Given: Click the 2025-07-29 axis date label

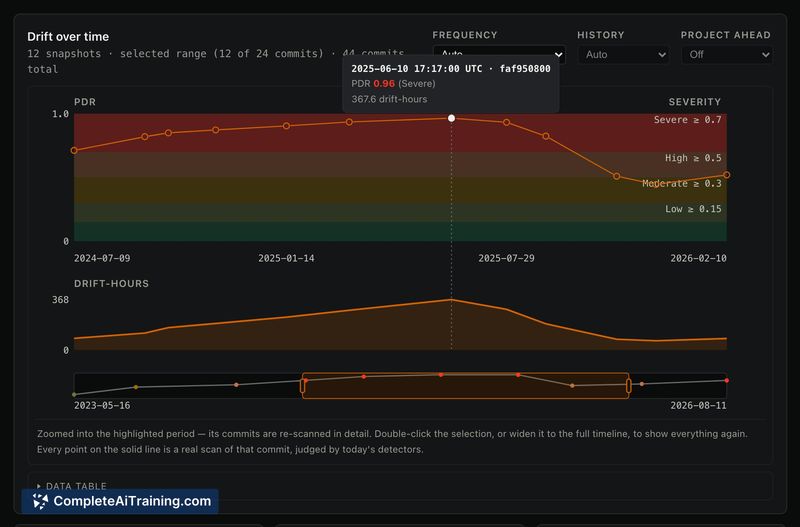Looking at the screenshot, I should [x=507, y=258].
